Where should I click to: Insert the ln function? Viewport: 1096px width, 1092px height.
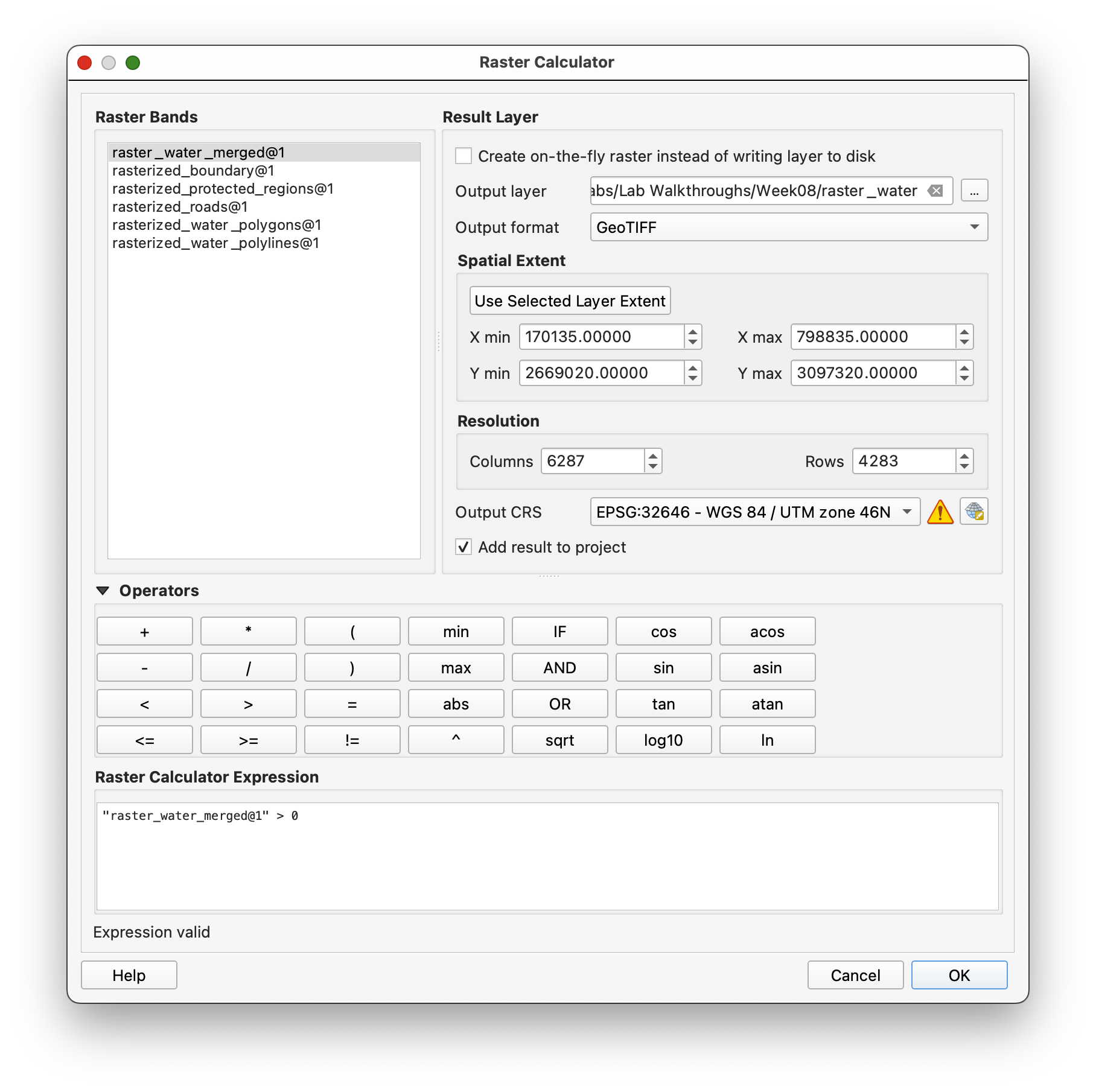tap(768, 740)
